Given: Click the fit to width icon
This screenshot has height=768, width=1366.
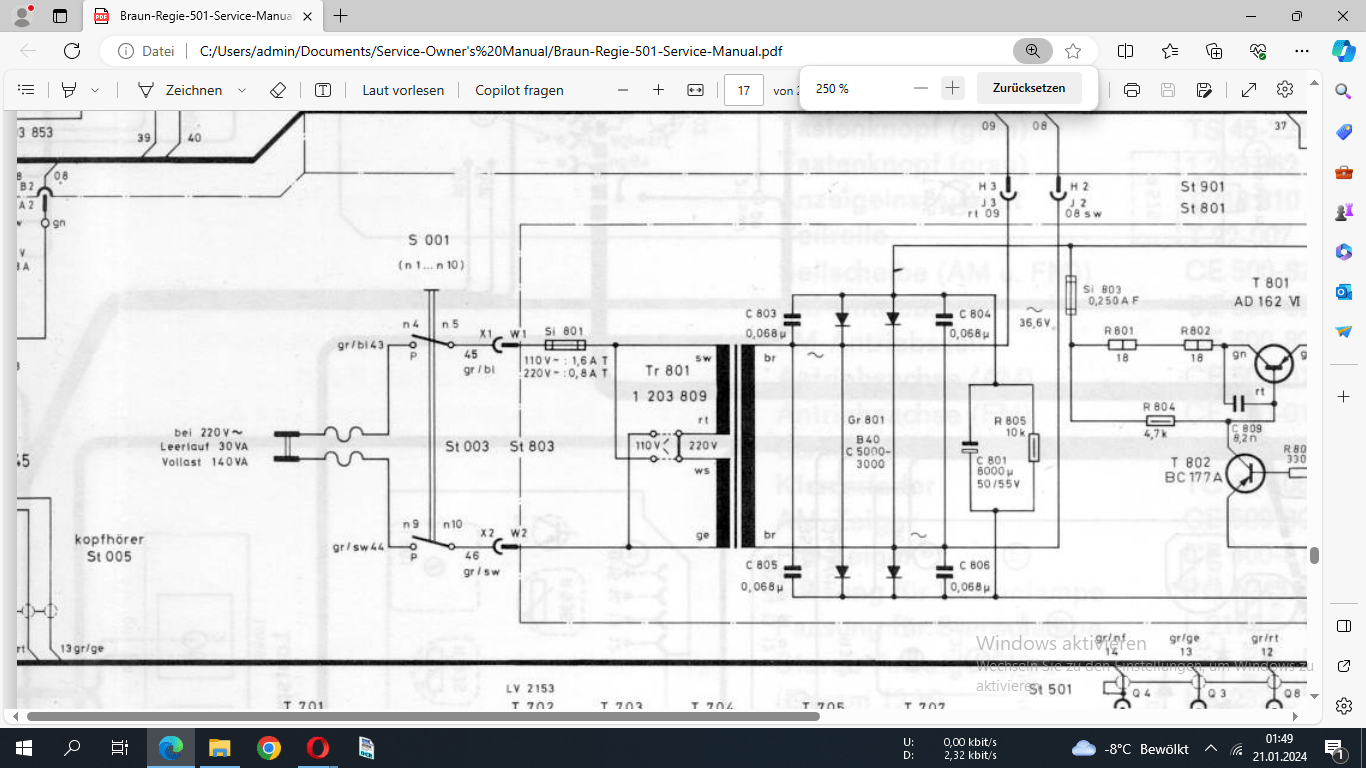Looking at the screenshot, I should pyautogui.click(x=696, y=90).
